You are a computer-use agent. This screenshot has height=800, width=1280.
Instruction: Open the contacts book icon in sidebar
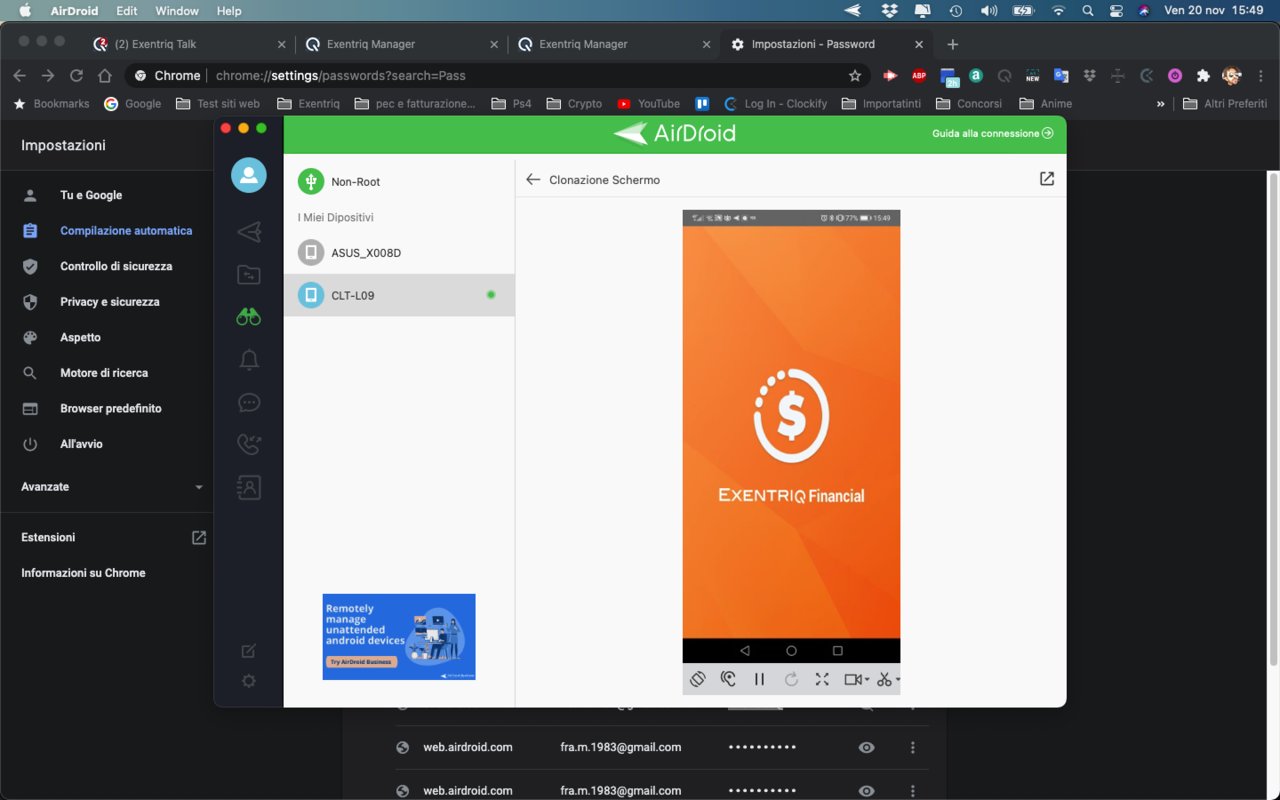tap(249, 488)
